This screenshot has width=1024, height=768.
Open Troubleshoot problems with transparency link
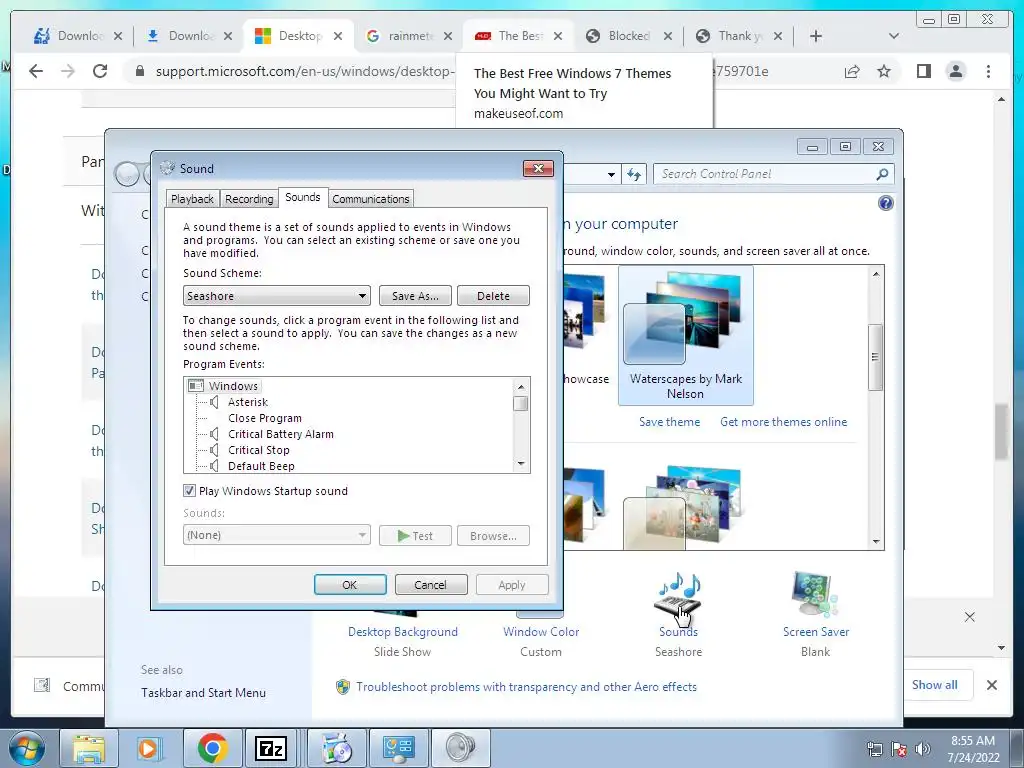(x=526, y=687)
